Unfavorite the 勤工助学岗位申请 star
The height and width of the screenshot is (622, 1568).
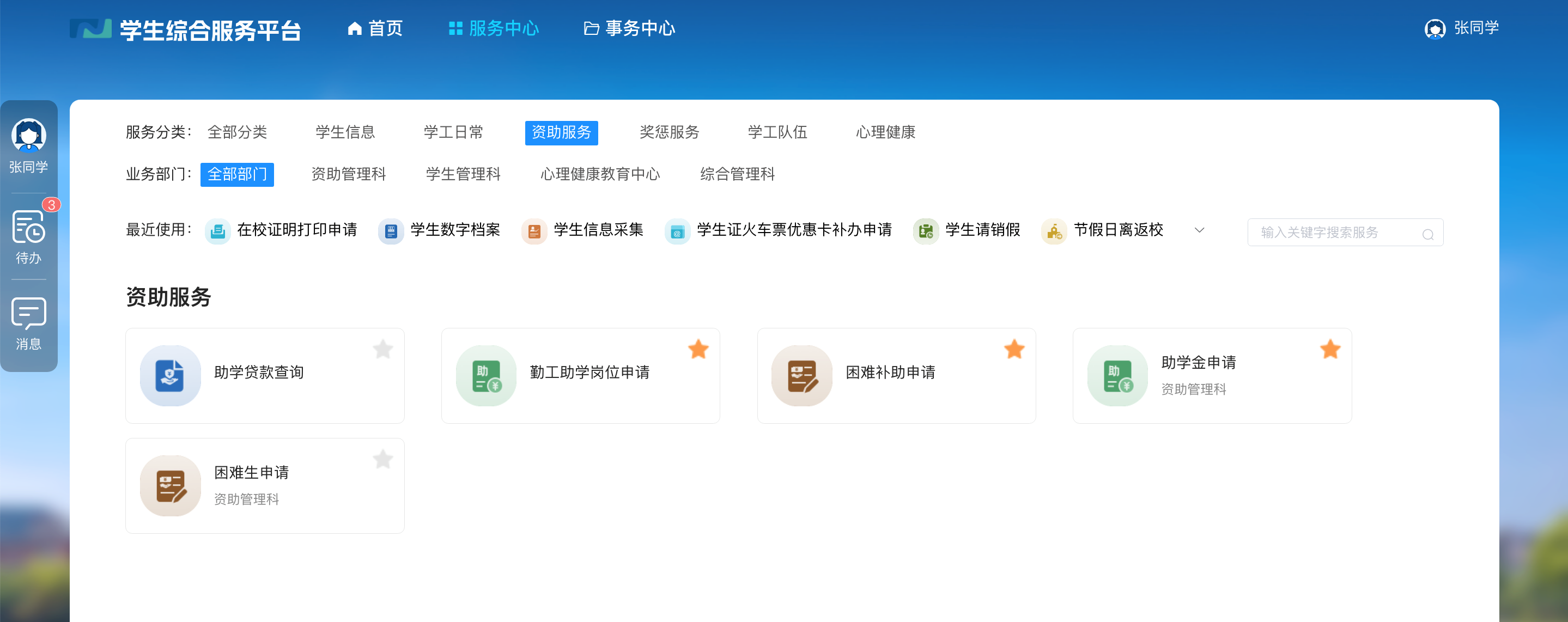click(698, 349)
